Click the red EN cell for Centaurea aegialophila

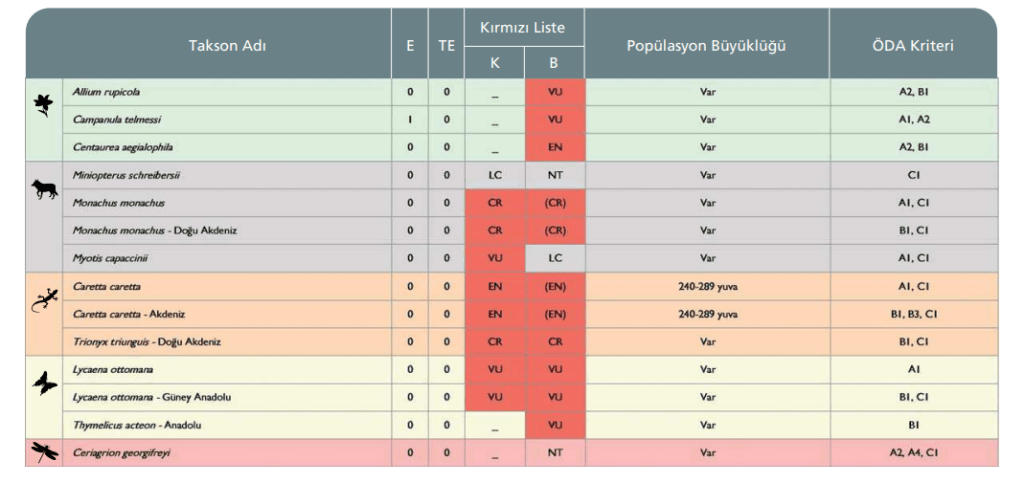(553, 147)
